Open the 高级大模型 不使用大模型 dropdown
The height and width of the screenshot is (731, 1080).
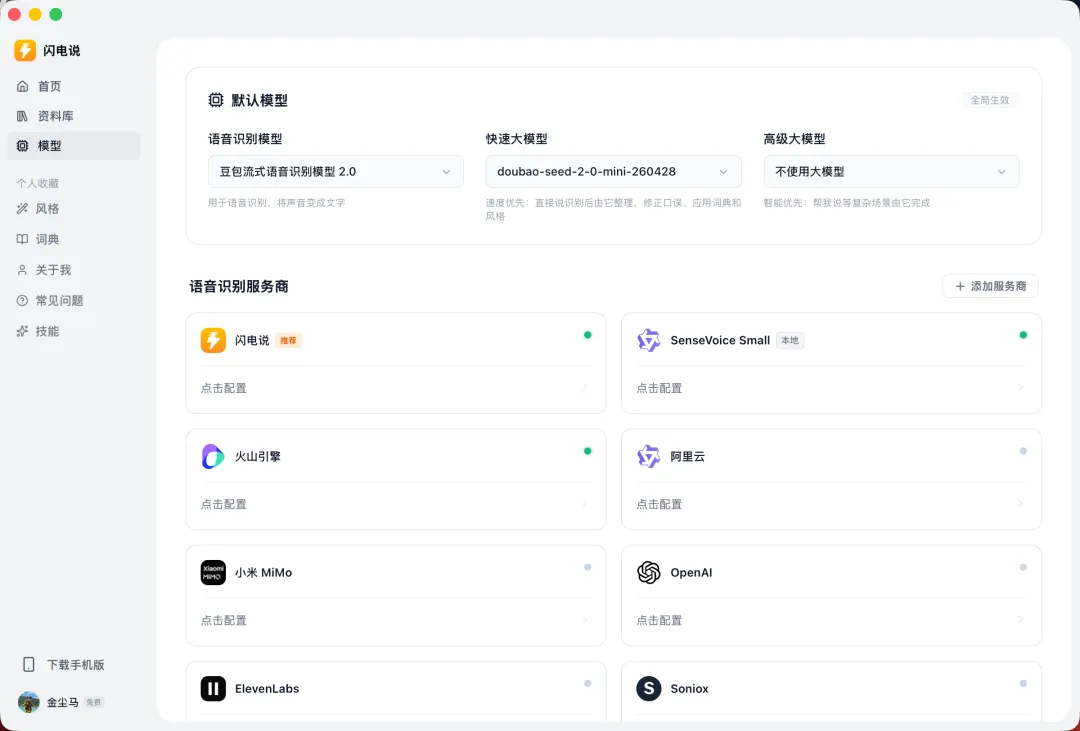point(891,172)
